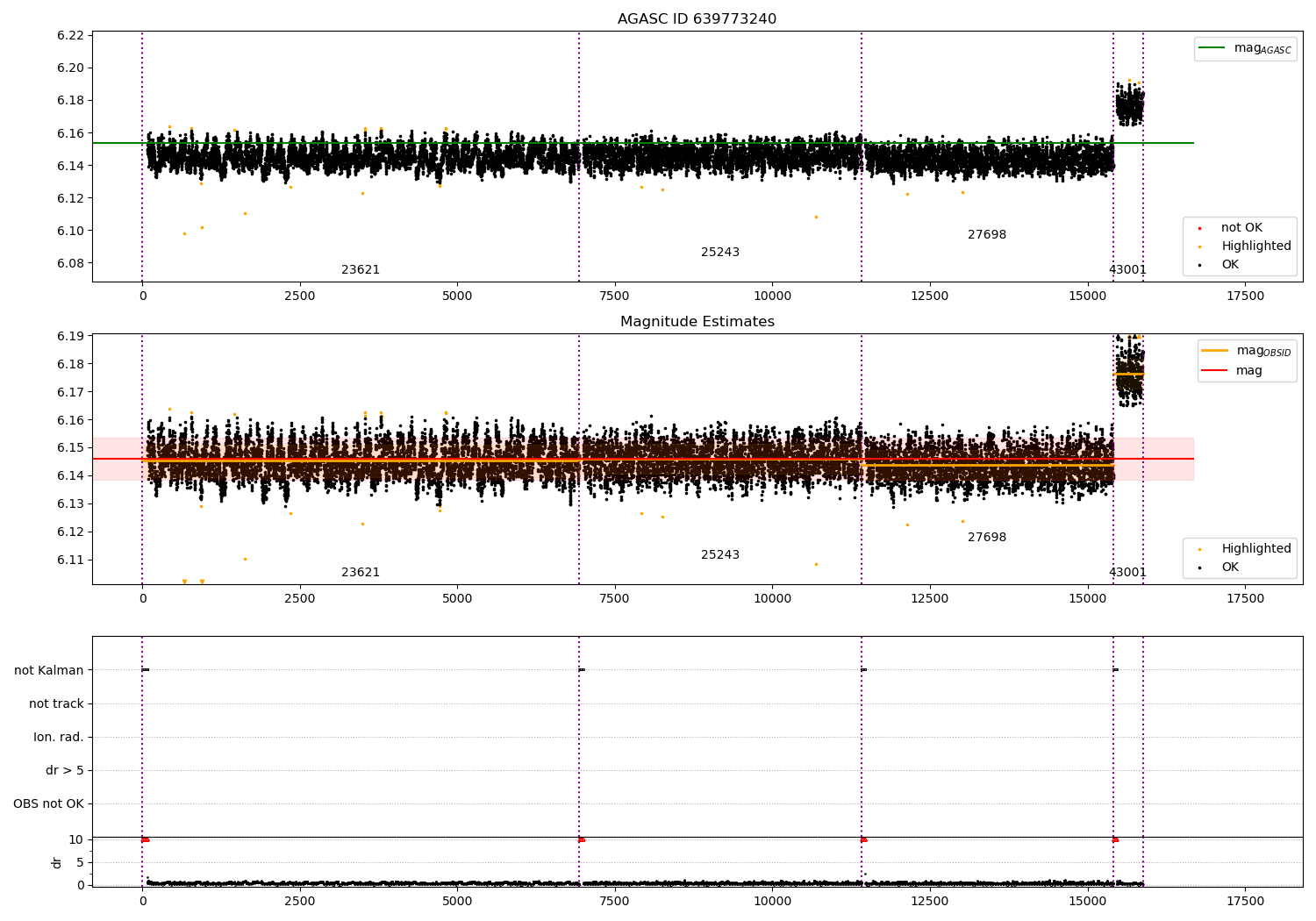Screen dimensions: 1316x921
Task: Click obsid label 43001 in top plot
Action: [x=1127, y=270]
